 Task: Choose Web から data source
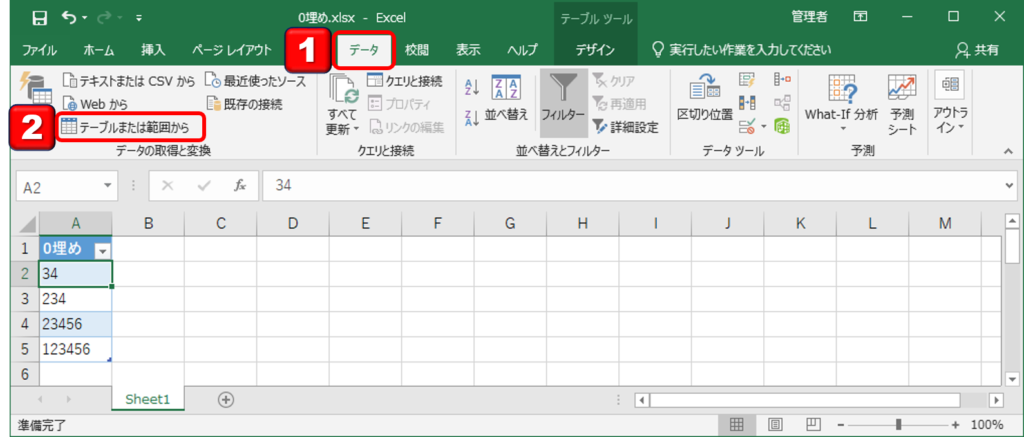tap(95, 103)
